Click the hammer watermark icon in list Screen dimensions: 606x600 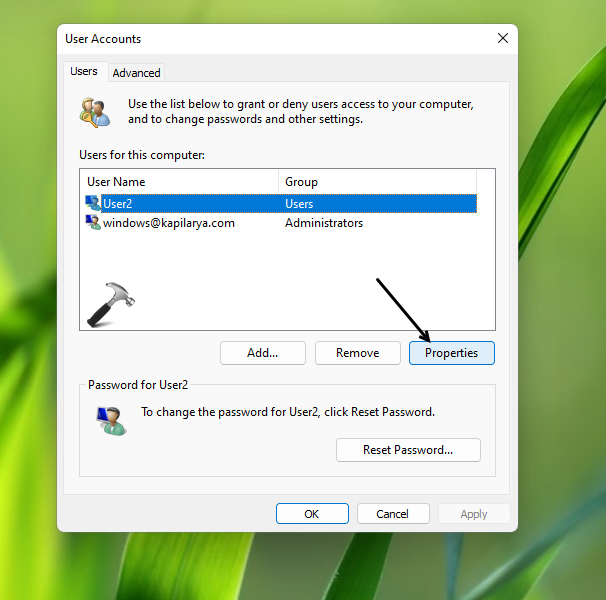click(109, 303)
